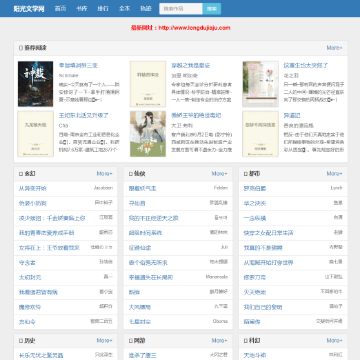Viewport: 360px width, 360px height.
Task: Click the blue 搜索 search button
Action: (212, 9)
